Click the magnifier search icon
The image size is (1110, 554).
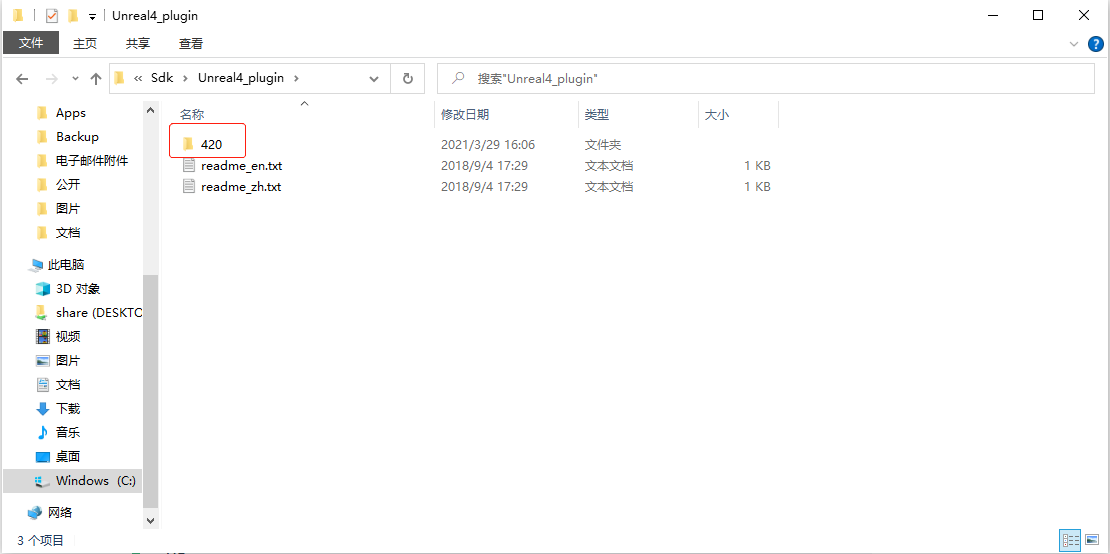[x=459, y=79]
